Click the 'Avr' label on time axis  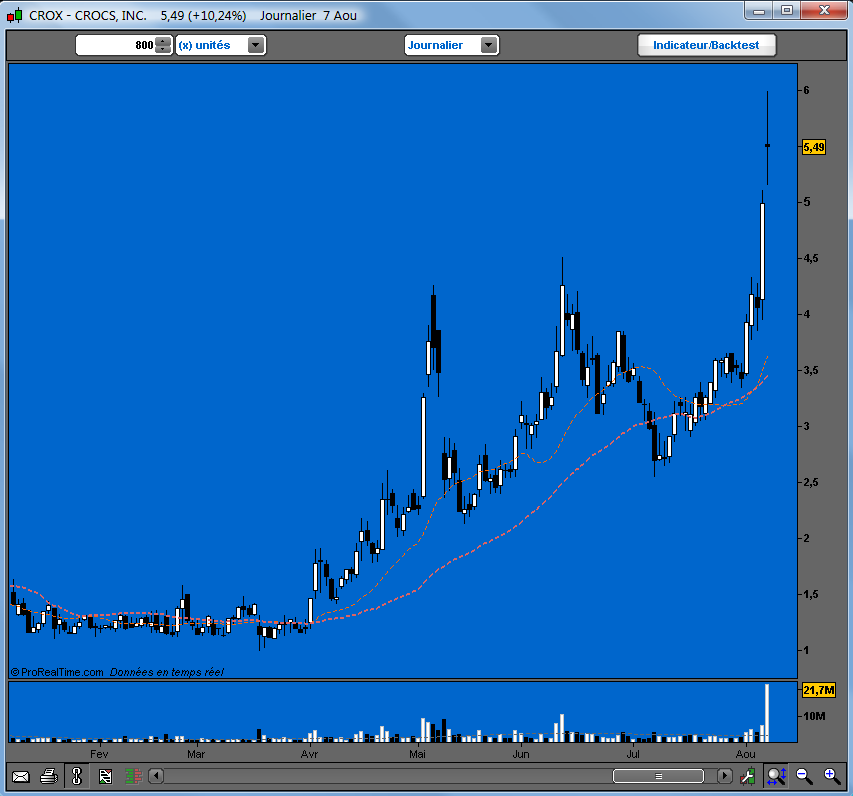(x=310, y=754)
